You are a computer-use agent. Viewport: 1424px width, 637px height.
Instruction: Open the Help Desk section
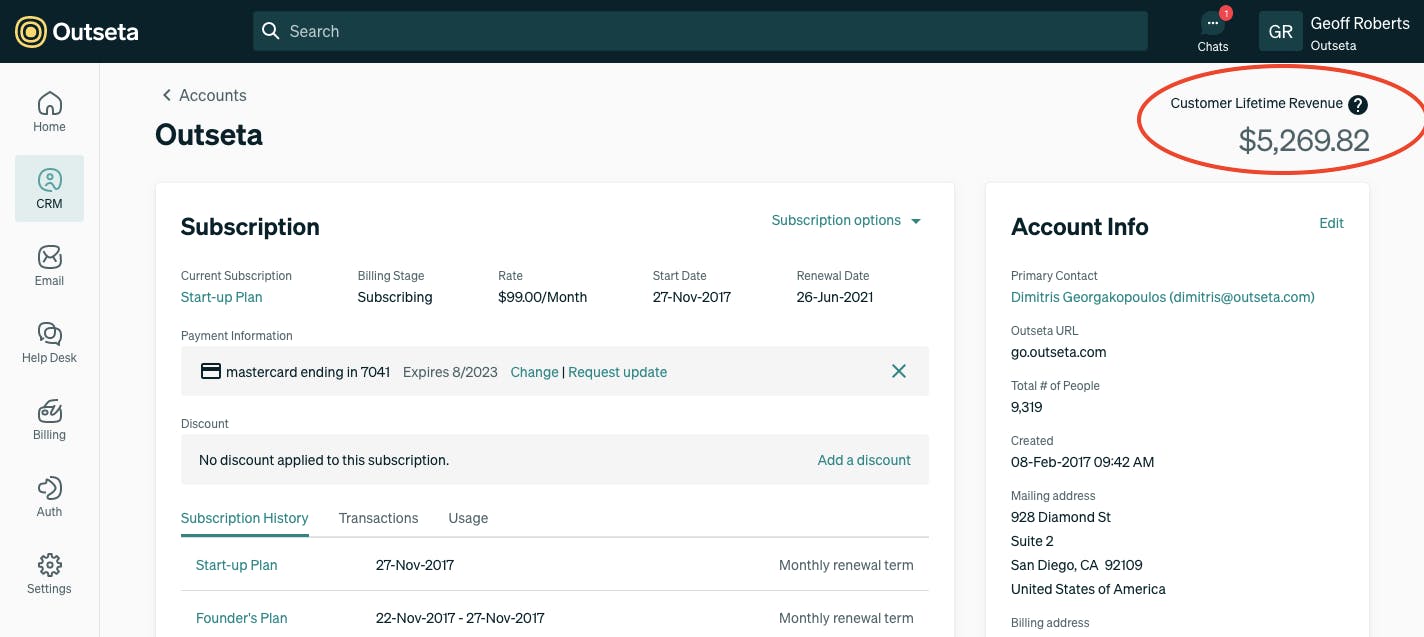coord(49,343)
